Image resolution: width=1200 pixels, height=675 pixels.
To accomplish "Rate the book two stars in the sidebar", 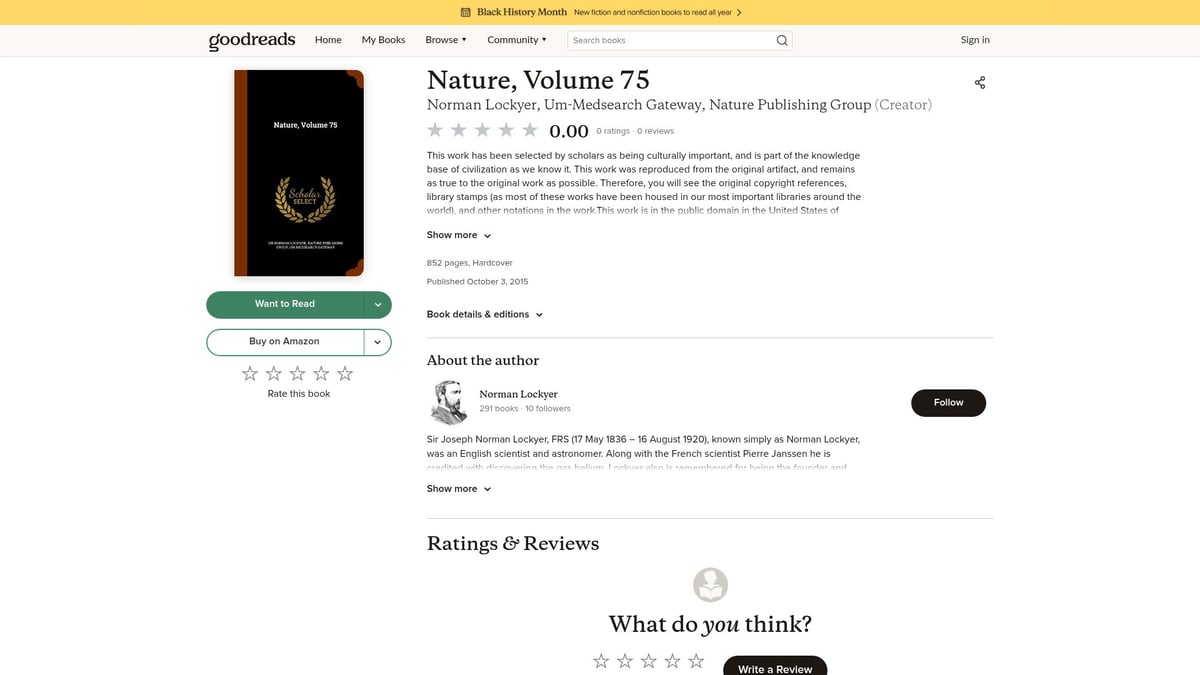I will point(274,373).
